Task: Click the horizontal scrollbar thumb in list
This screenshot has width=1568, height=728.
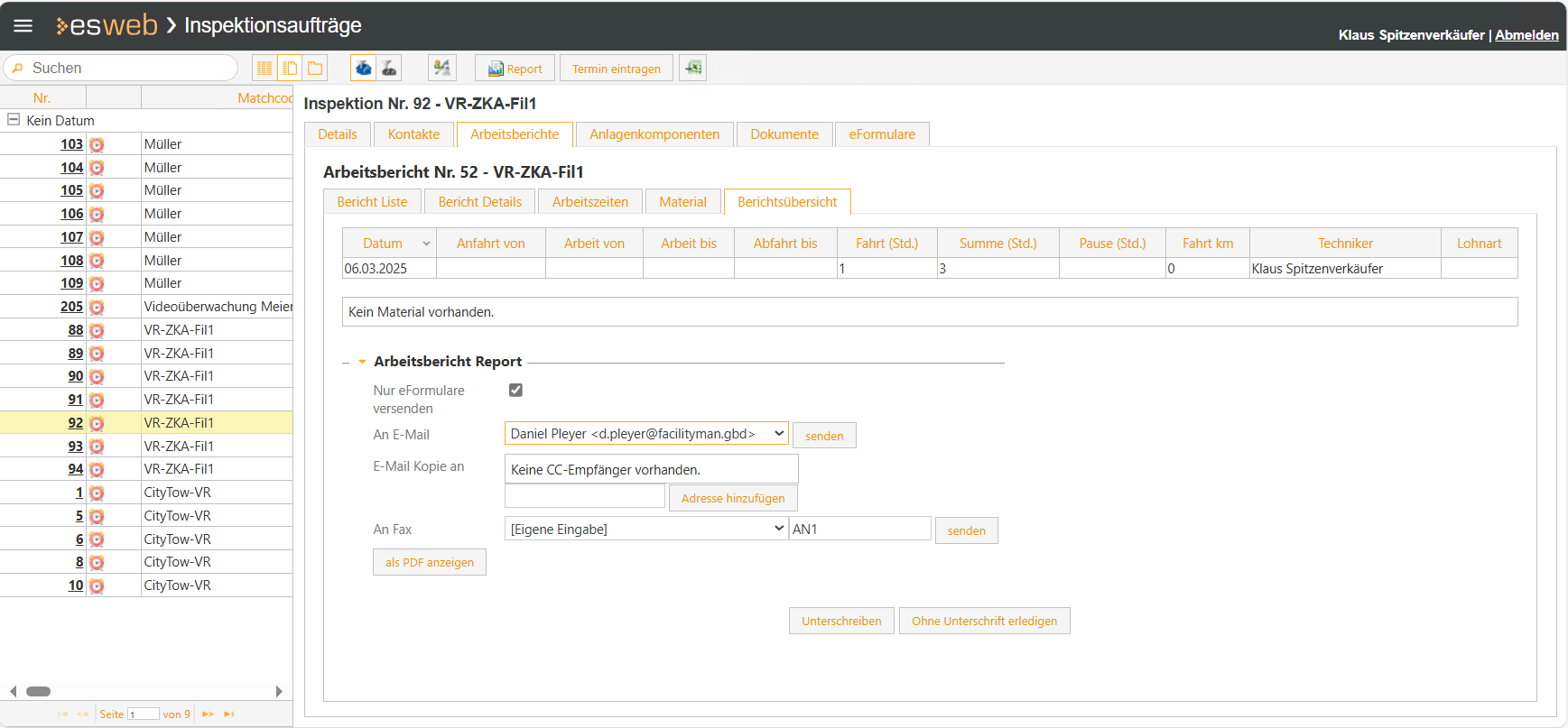Action: pos(38,692)
